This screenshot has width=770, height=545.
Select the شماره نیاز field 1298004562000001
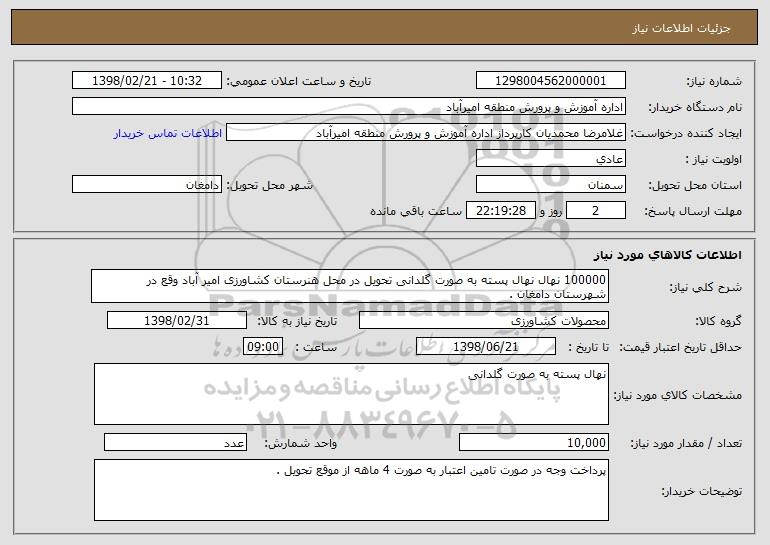click(x=550, y=81)
